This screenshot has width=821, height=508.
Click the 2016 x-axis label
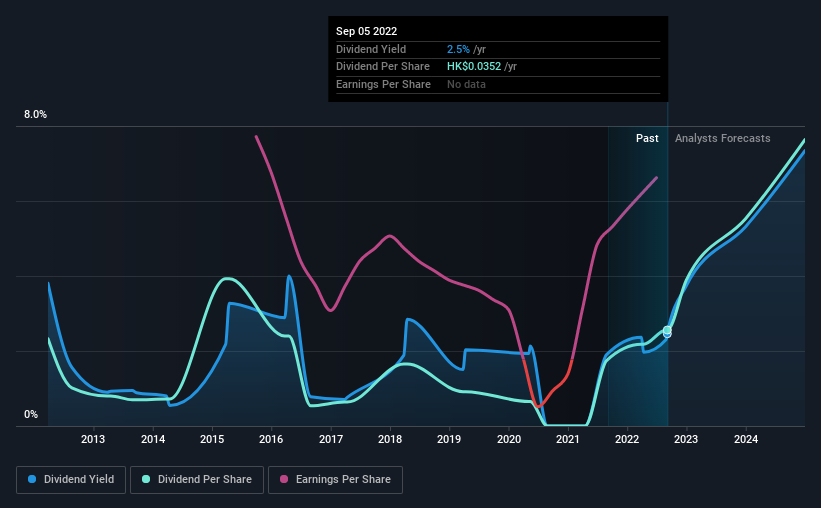[271, 439]
